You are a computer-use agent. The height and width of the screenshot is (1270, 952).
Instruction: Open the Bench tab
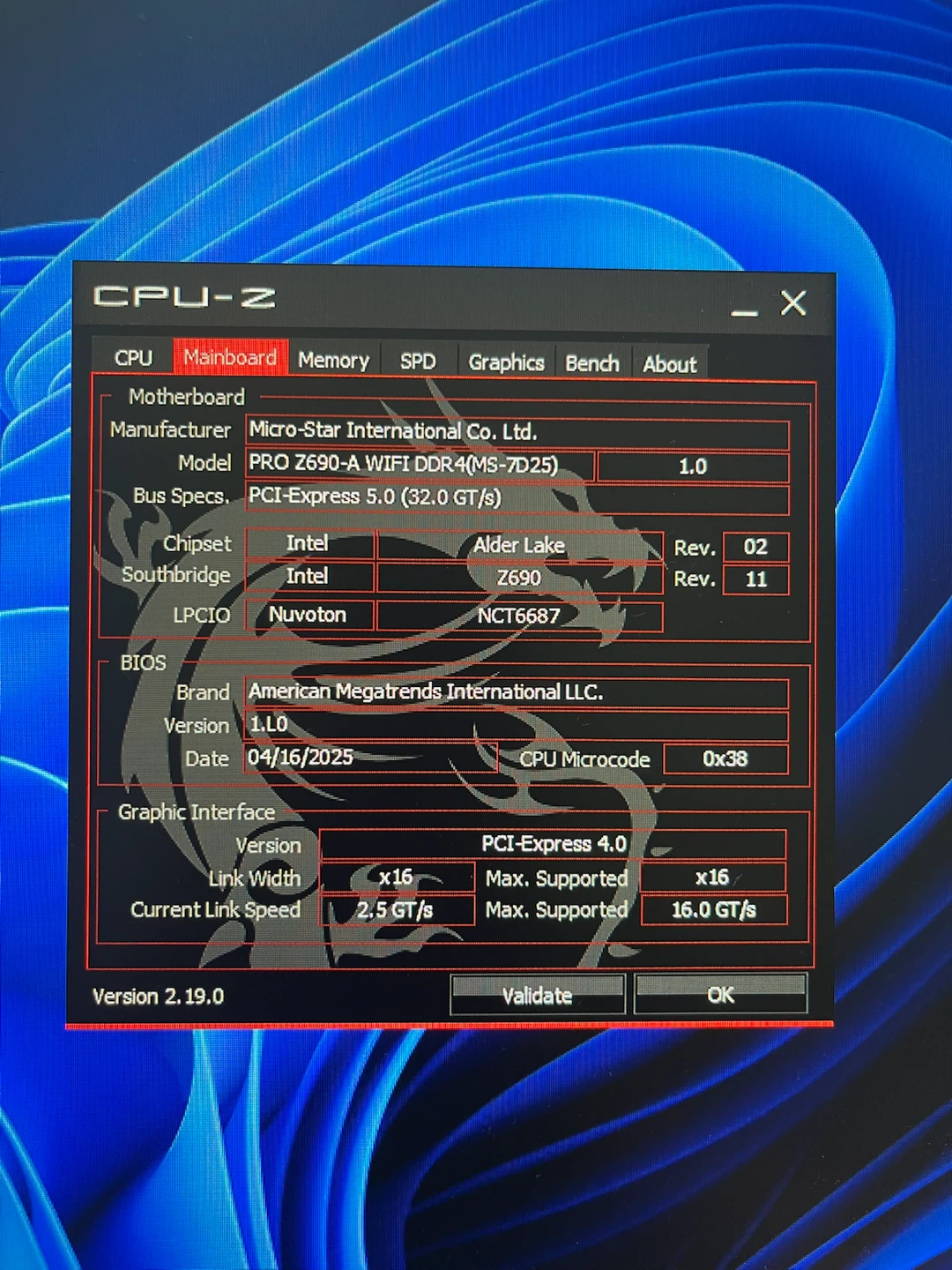[592, 363]
